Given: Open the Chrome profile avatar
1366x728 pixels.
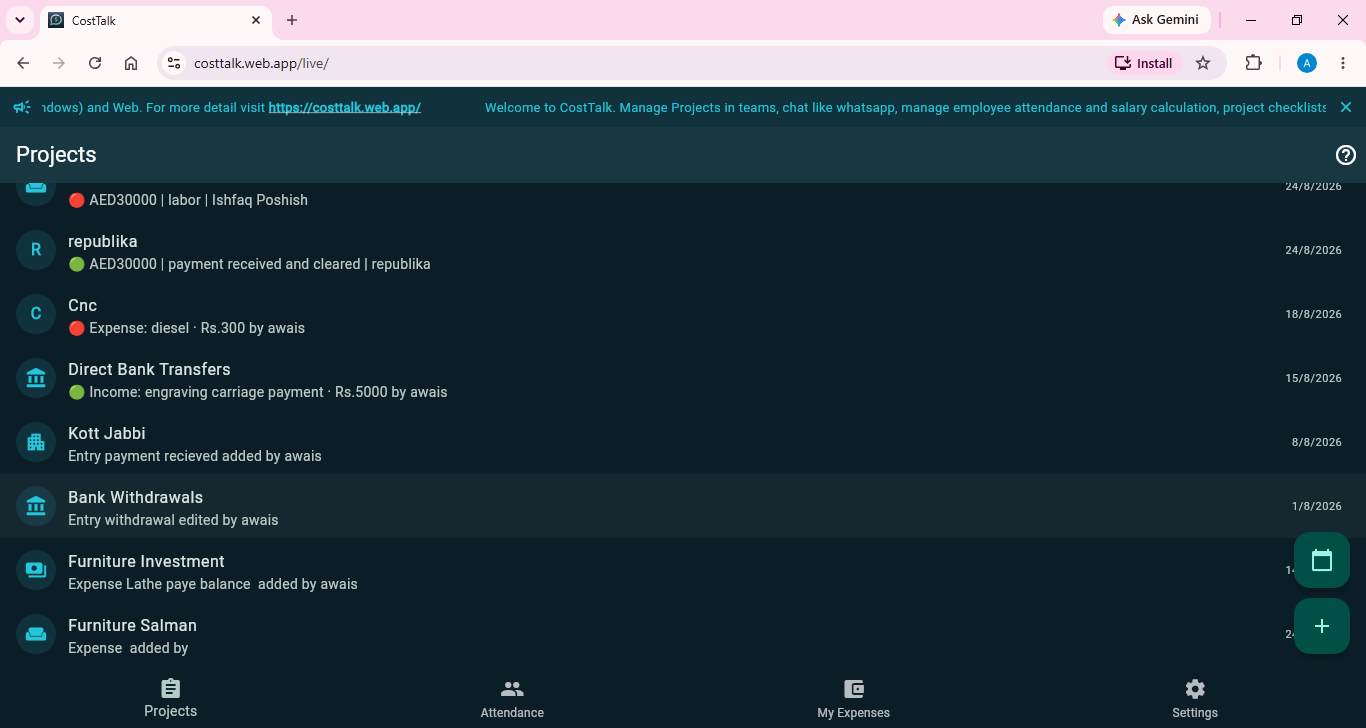Looking at the screenshot, I should (1307, 63).
